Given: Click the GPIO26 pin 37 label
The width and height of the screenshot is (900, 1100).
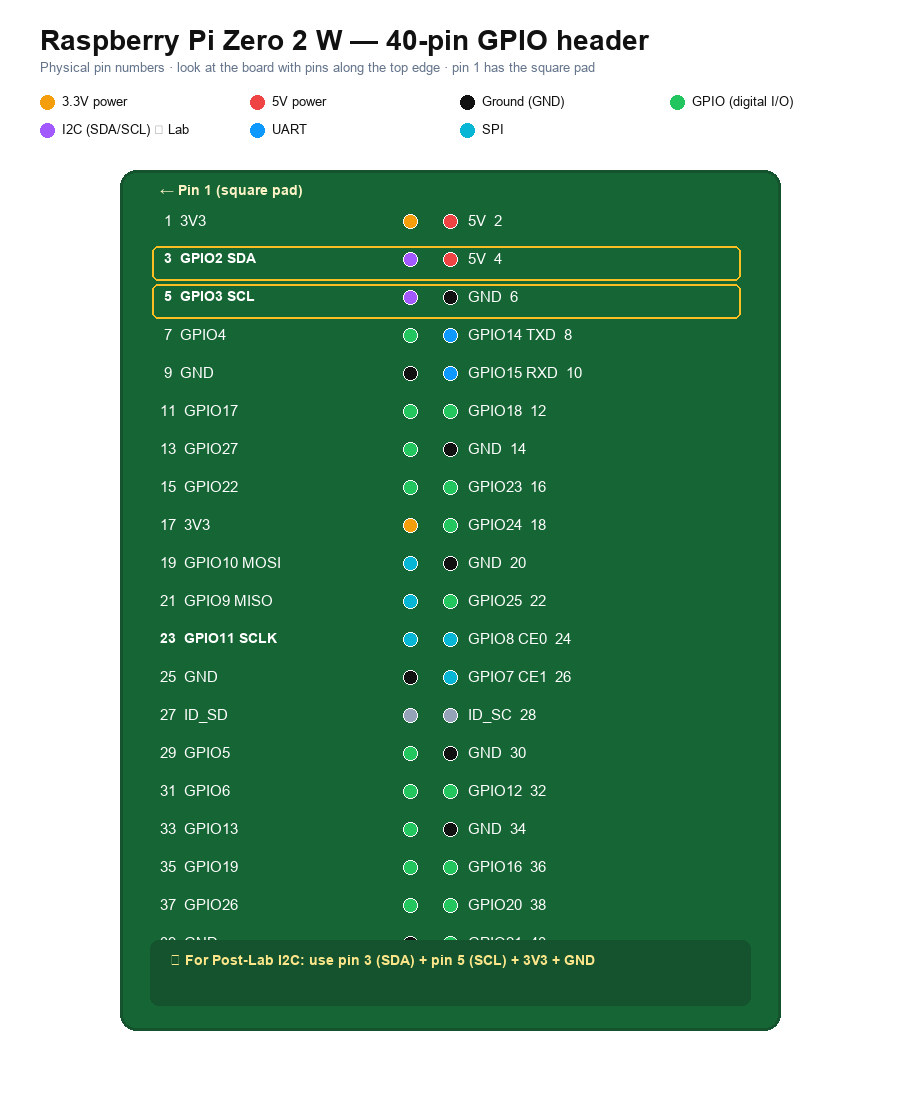Looking at the screenshot, I should coord(199,905).
